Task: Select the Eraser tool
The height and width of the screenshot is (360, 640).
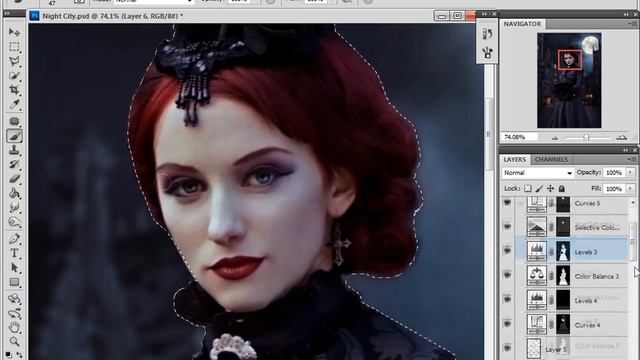Action: pos(14,179)
